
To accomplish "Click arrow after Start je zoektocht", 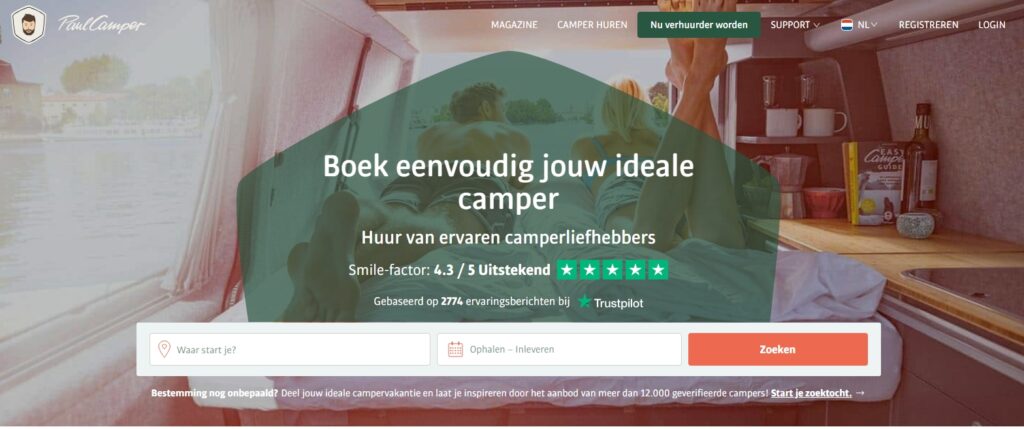I will pos(860,393).
